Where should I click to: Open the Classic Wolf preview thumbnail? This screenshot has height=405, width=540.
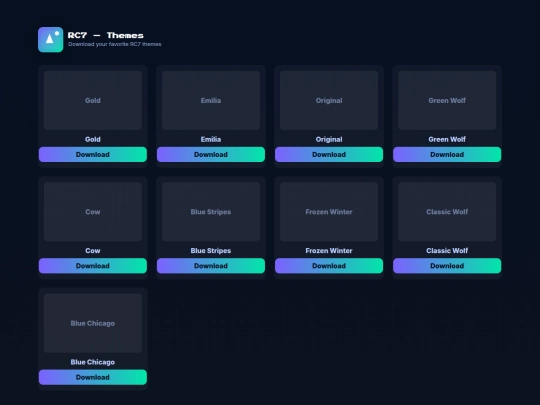tap(447, 211)
